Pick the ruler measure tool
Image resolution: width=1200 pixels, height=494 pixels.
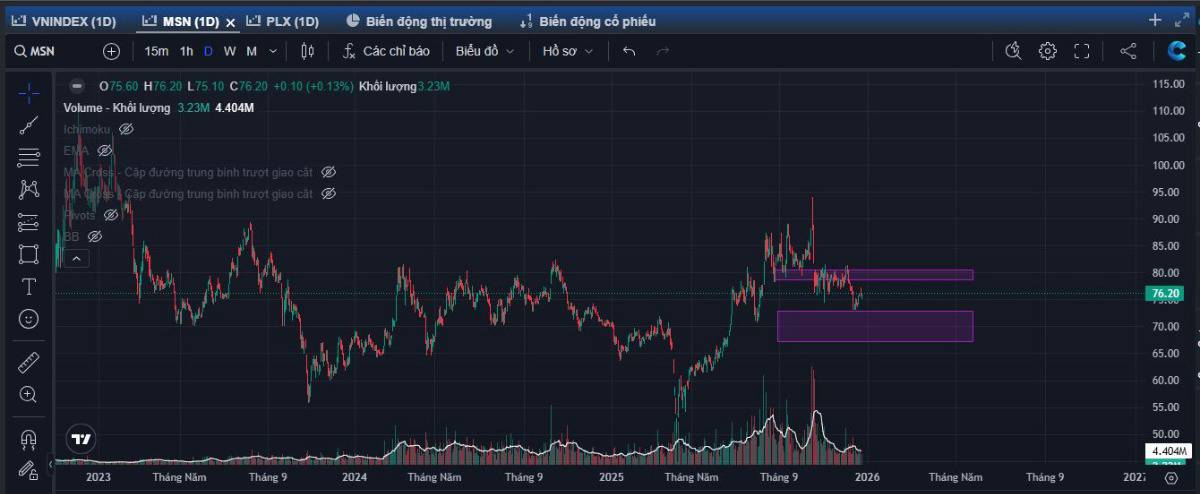pyautogui.click(x=28, y=362)
